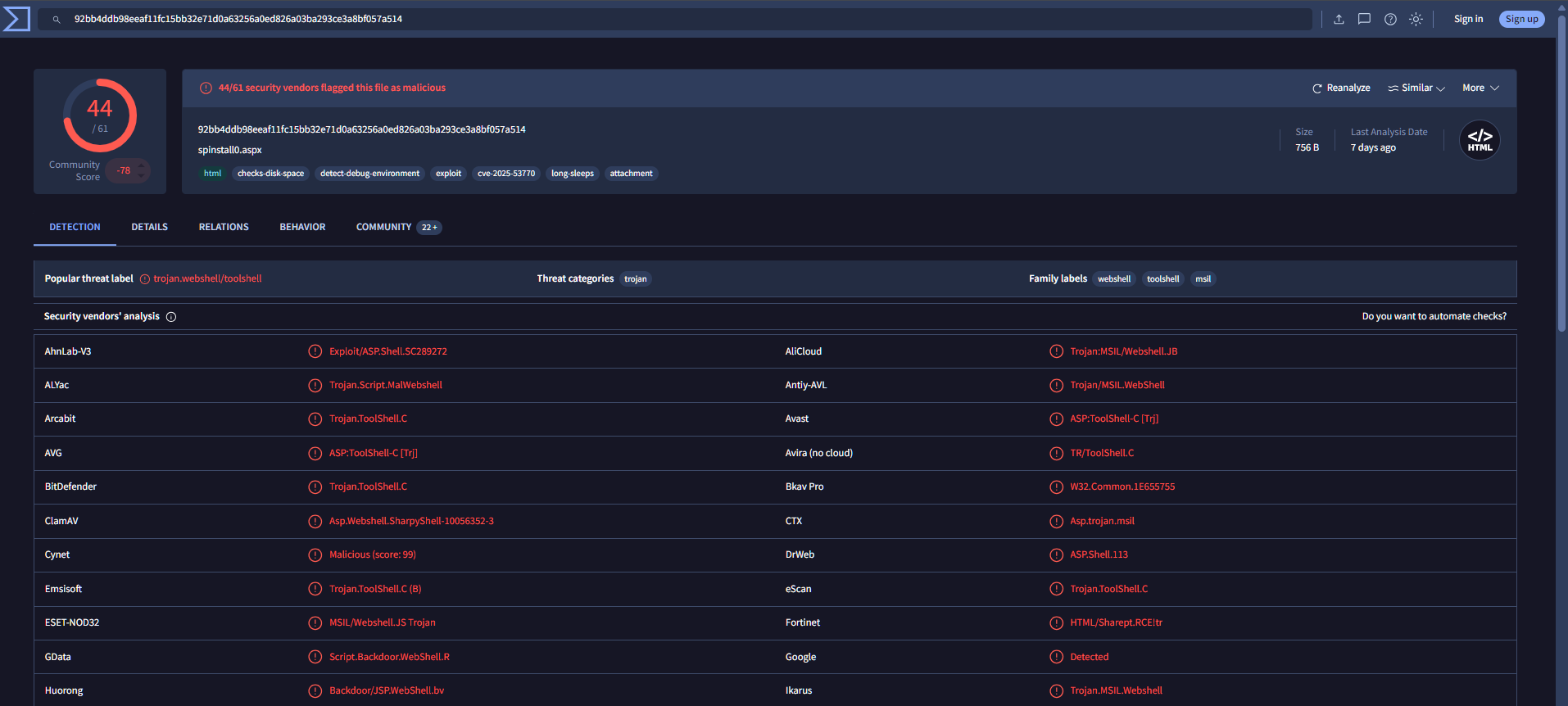Click the alert icon in AhnLab-V3 row

tap(315, 351)
